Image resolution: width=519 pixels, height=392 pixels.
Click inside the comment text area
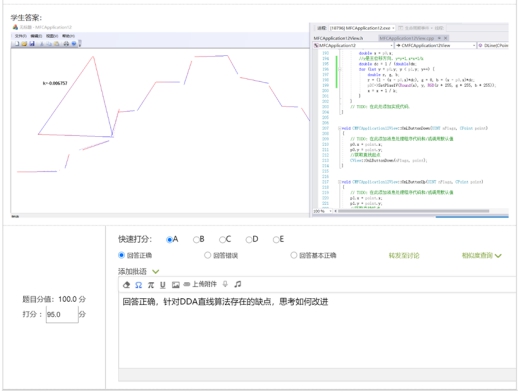coord(317,330)
